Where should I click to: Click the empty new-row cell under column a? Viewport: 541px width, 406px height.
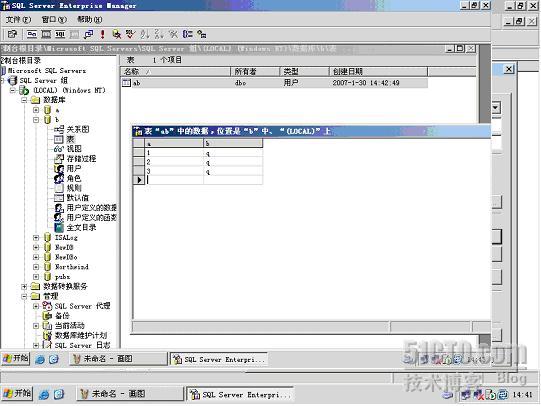[x=174, y=180]
